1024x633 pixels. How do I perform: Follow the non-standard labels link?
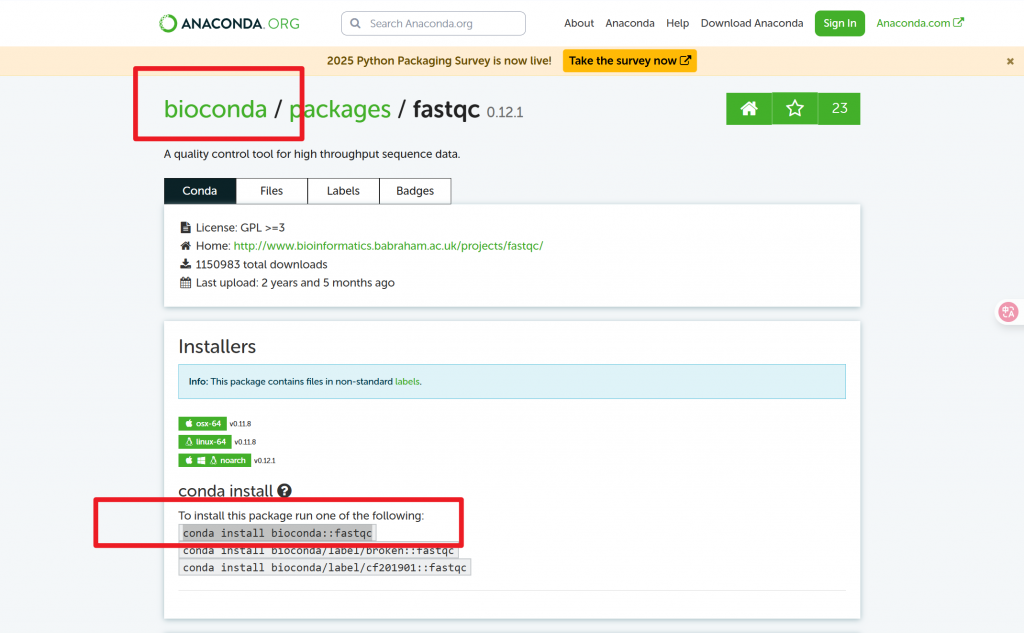408,381
